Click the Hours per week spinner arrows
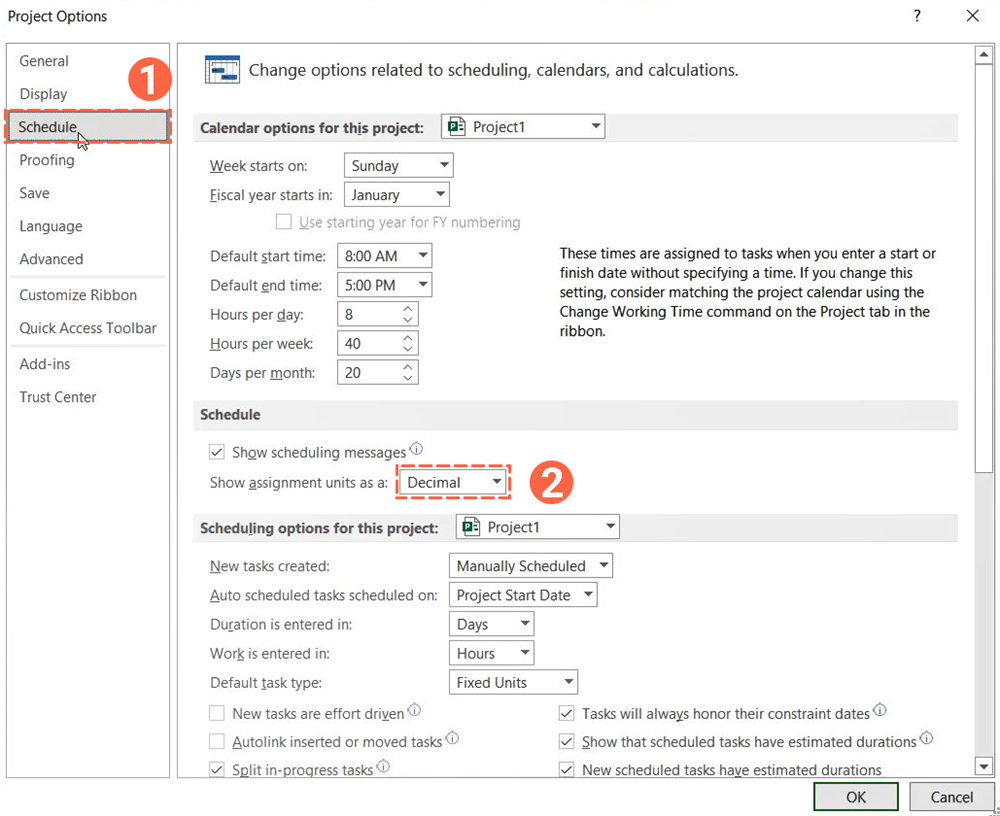The width and height of the screenshot is (1000, 816). click(408, 343)
